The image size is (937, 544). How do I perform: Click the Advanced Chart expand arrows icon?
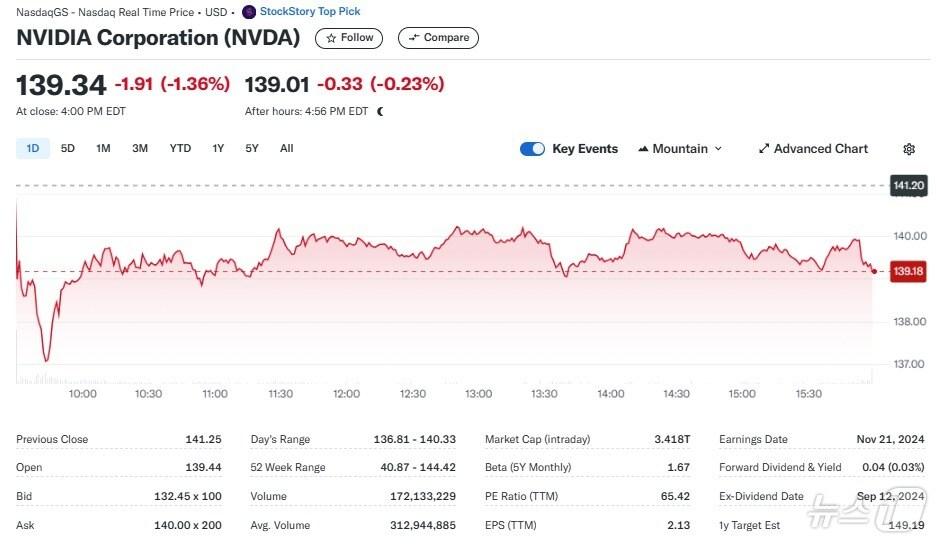(x=764, y=149)
